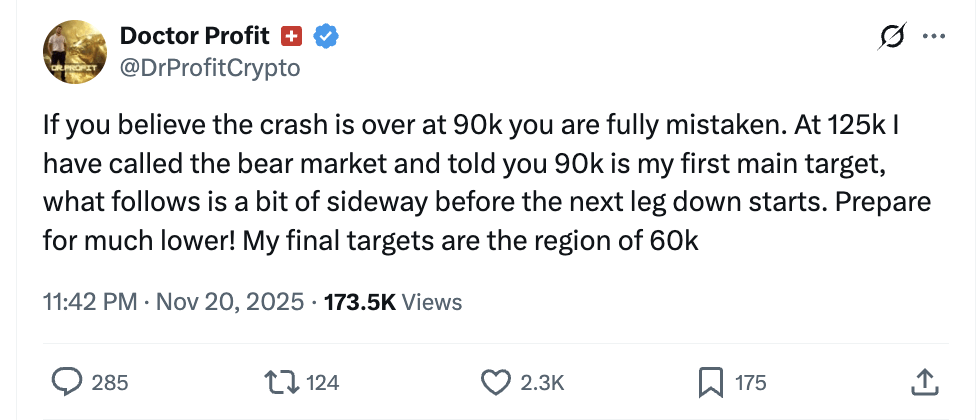The image size is (978, 420).
Task: Click the Doctor Profit profile avatar
Action: point(73,52)
